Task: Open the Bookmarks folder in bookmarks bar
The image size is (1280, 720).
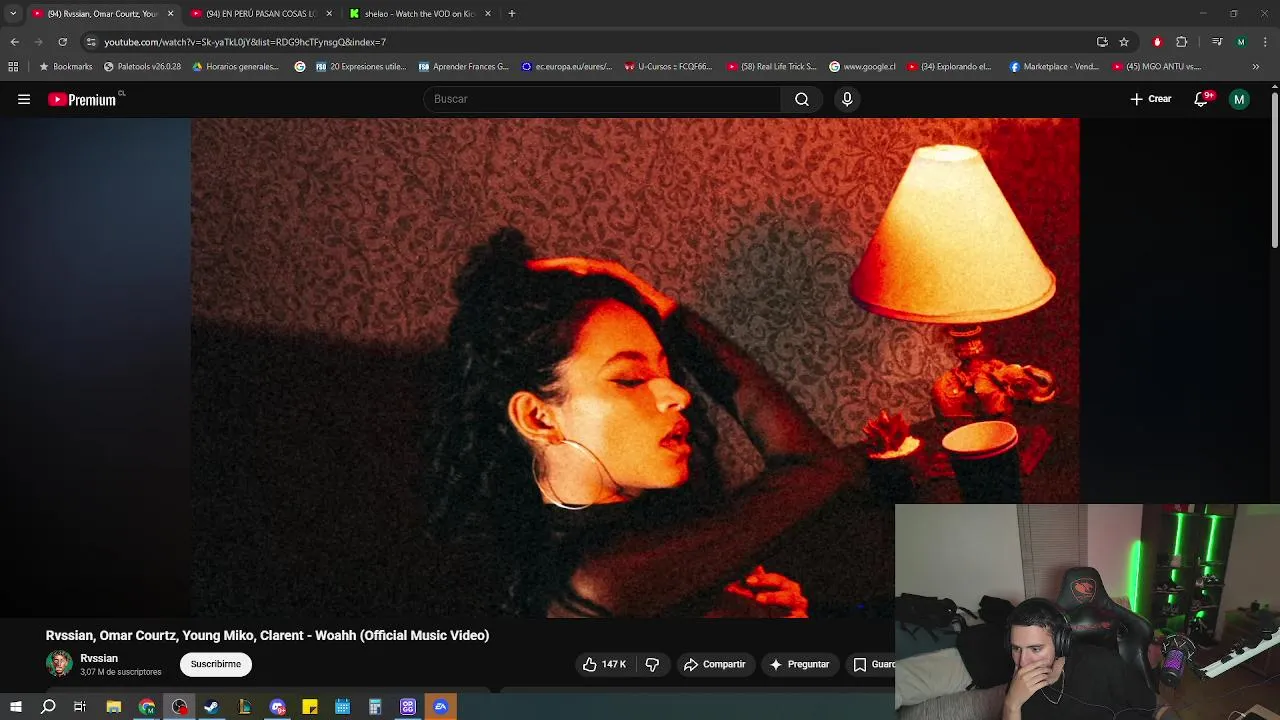Action: (65, 67)
